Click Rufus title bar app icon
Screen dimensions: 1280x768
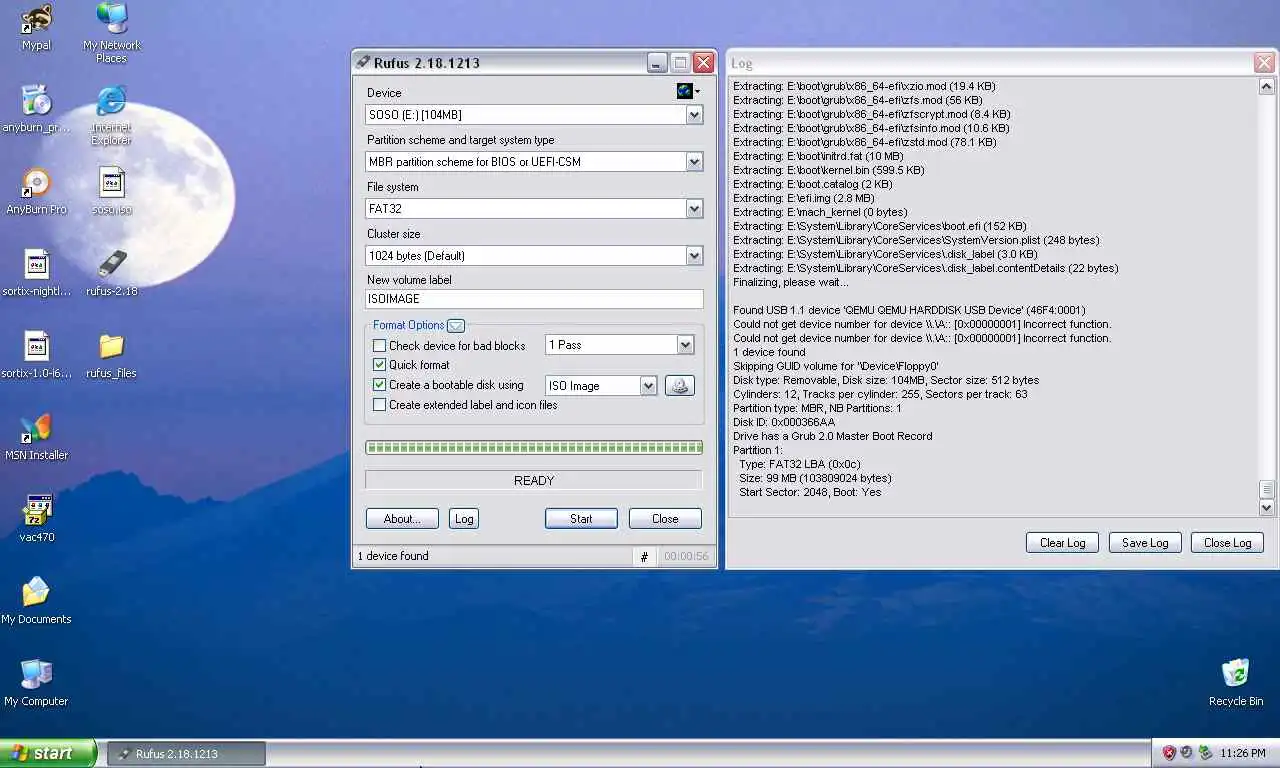(363, 63)
